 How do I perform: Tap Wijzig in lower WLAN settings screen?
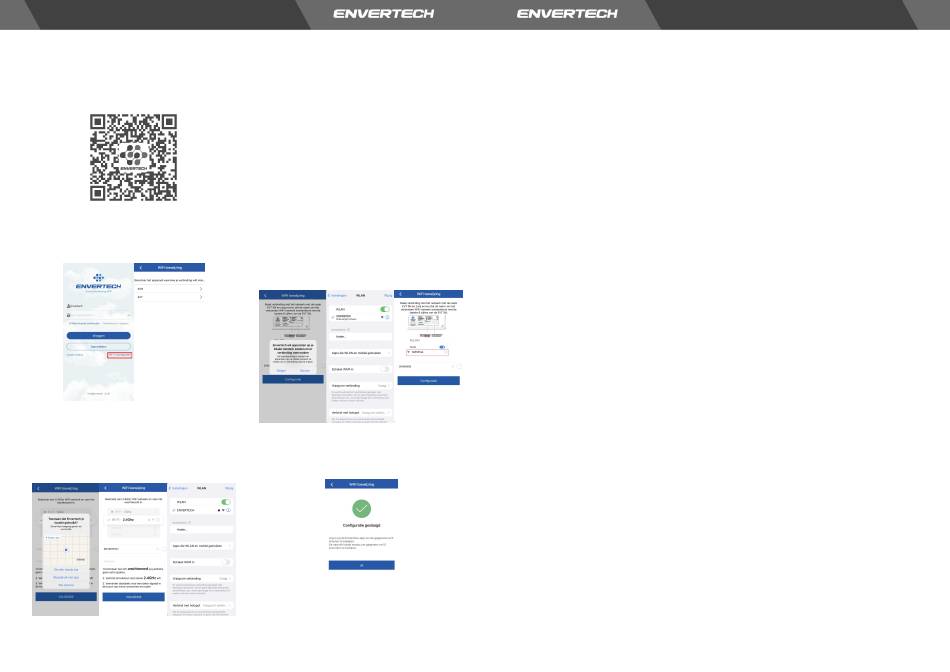point(229,488)
